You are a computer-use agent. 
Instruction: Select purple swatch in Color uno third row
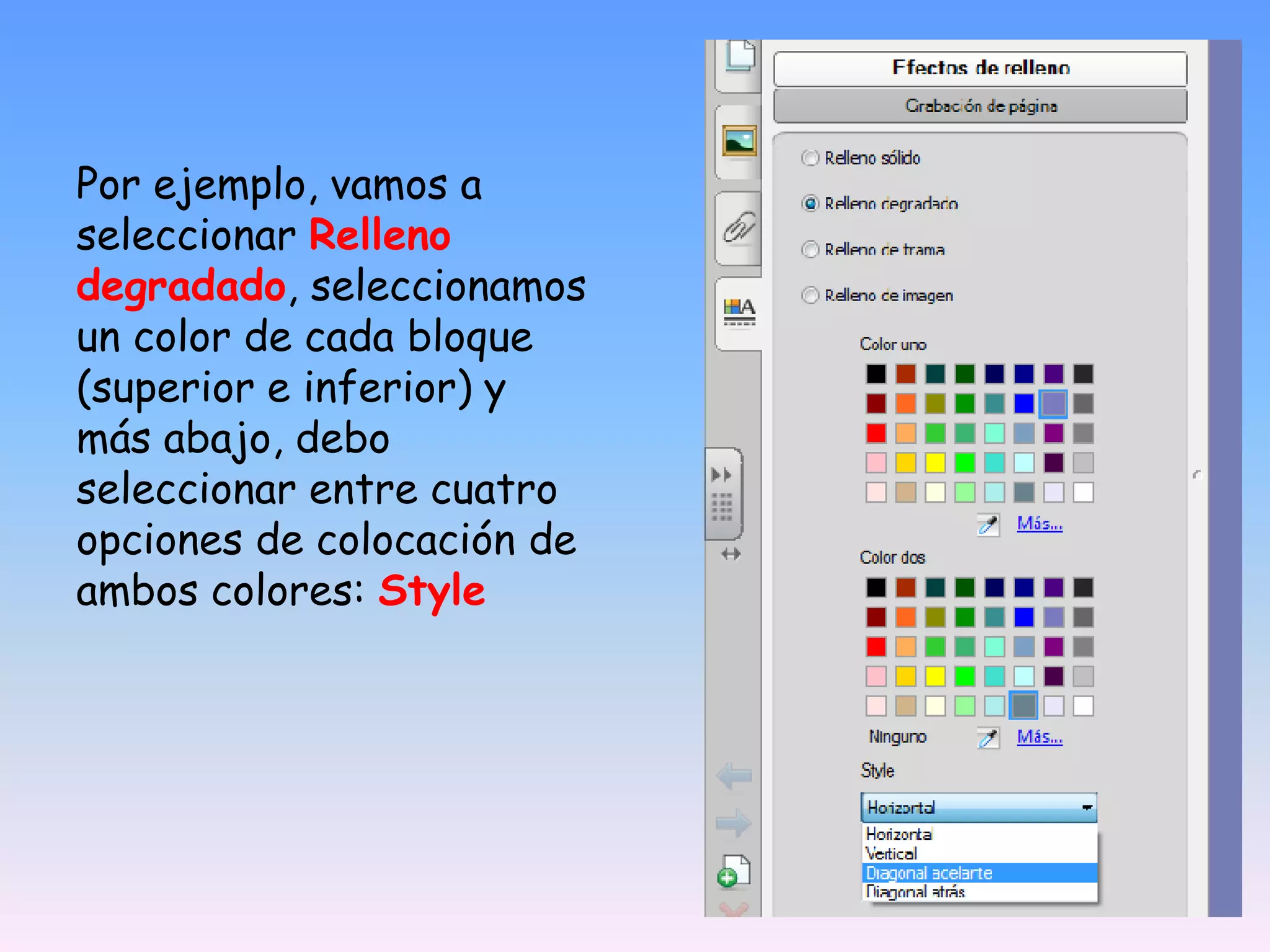[x=1054, y=433]
